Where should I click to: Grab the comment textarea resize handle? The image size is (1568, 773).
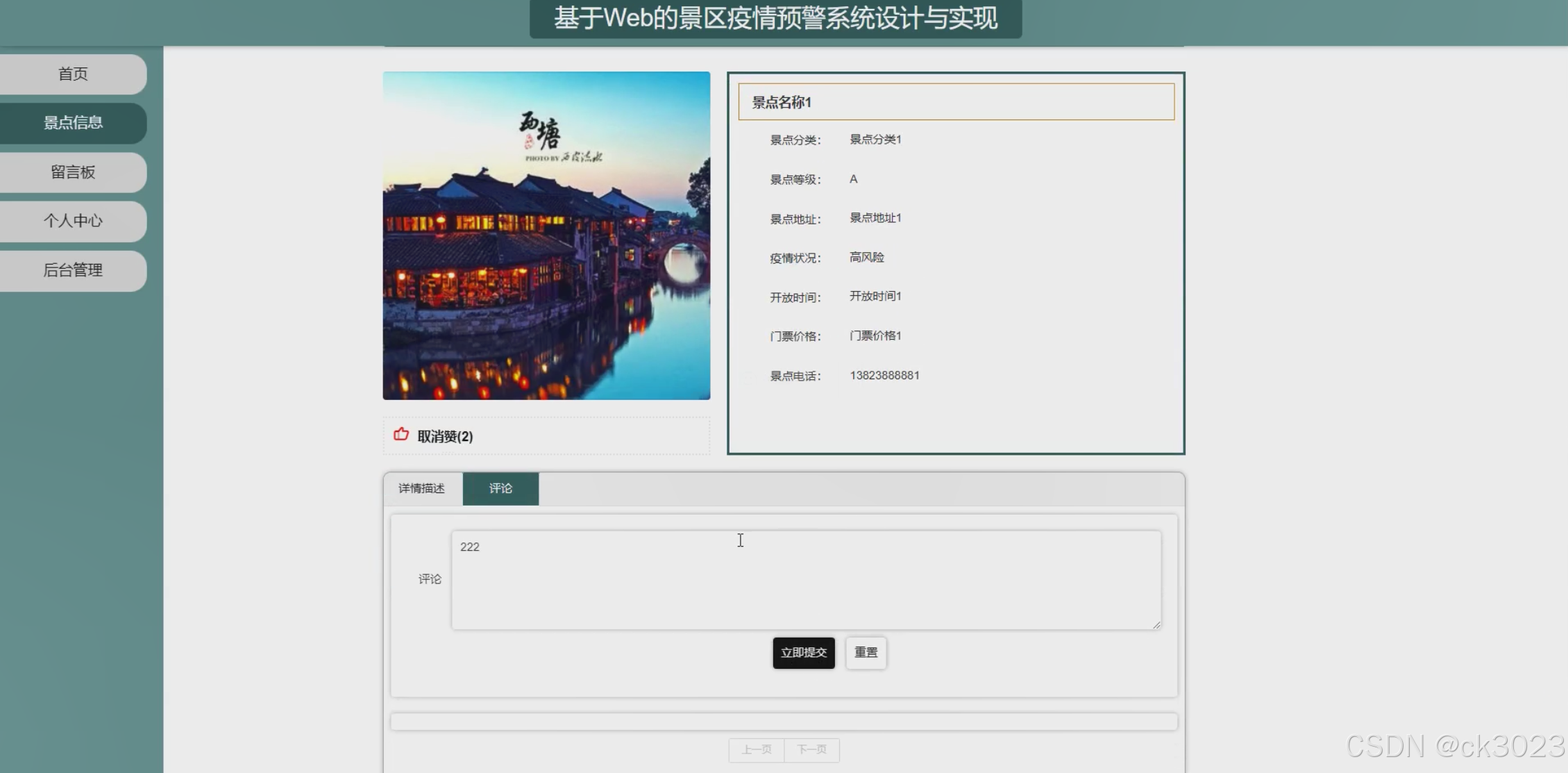(1156, 625)
